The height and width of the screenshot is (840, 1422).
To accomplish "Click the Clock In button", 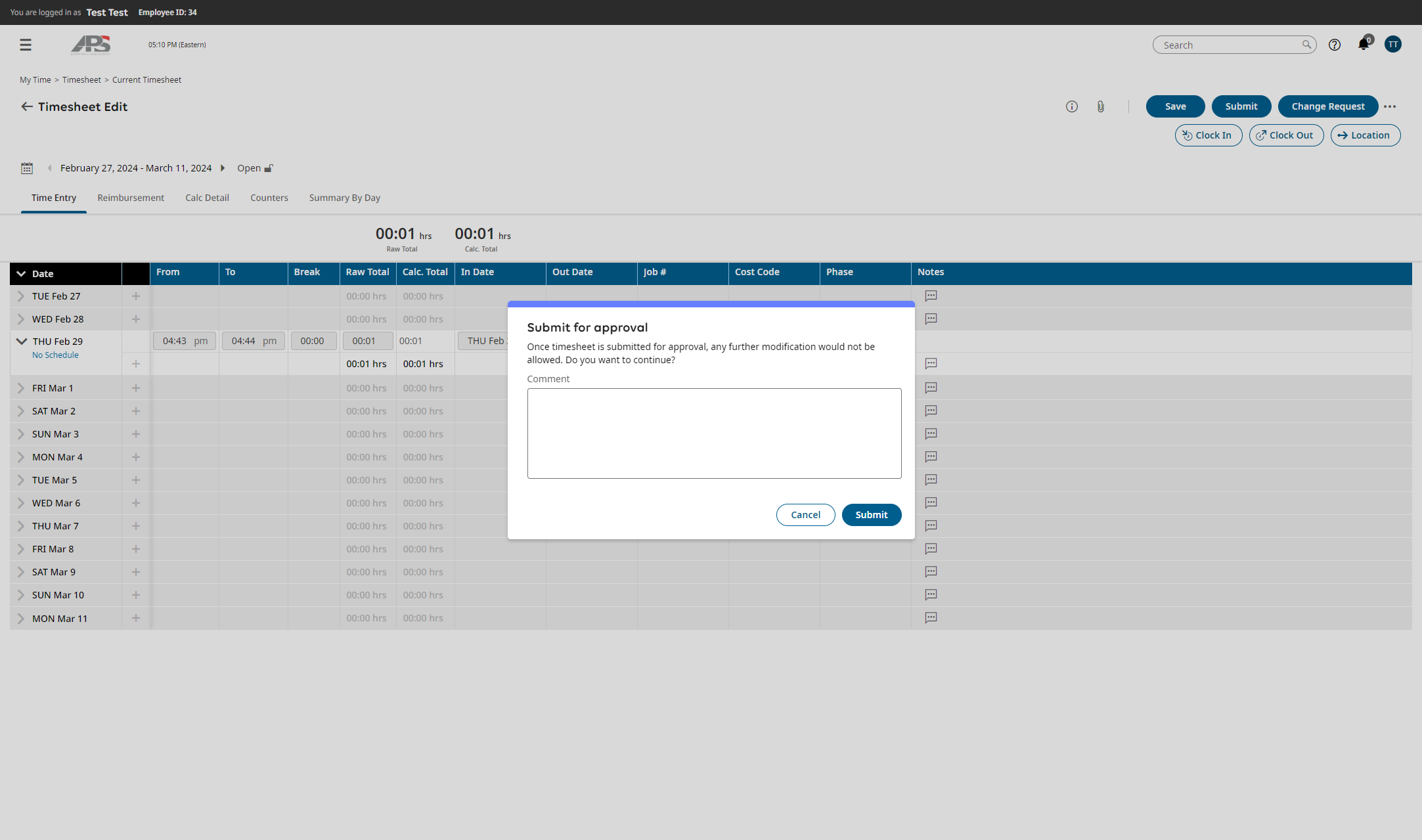I will pos(1208,135).
